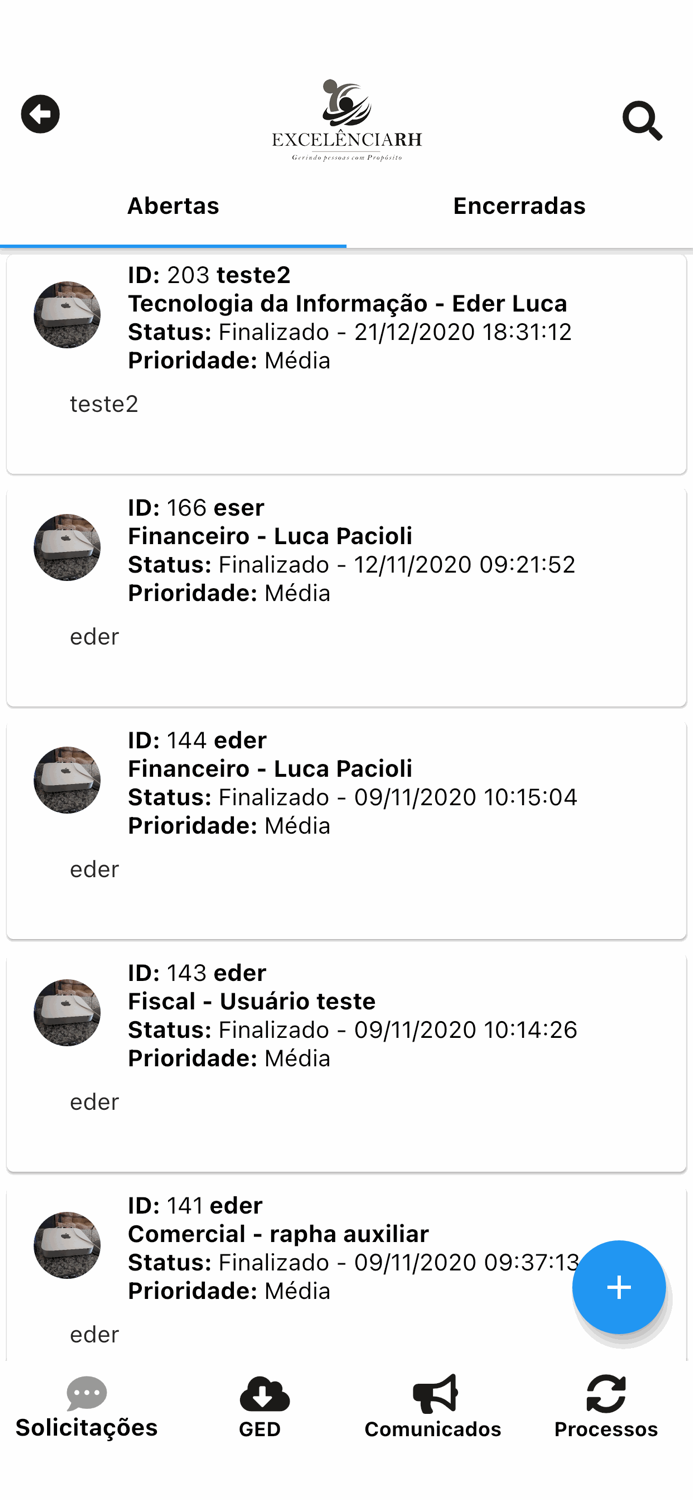The image size is (693, 1500).
Task: Open ticket ID 166 eser
Action: 346,593
